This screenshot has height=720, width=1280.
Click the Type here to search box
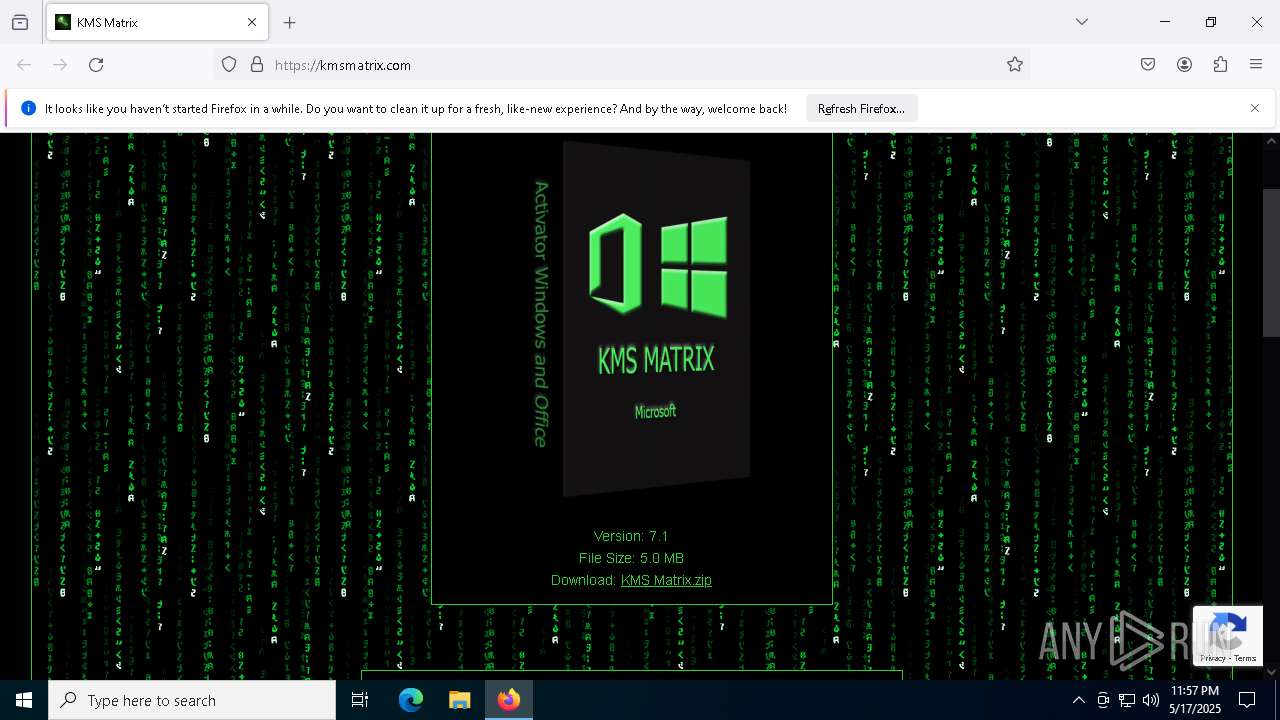point(192,700)
